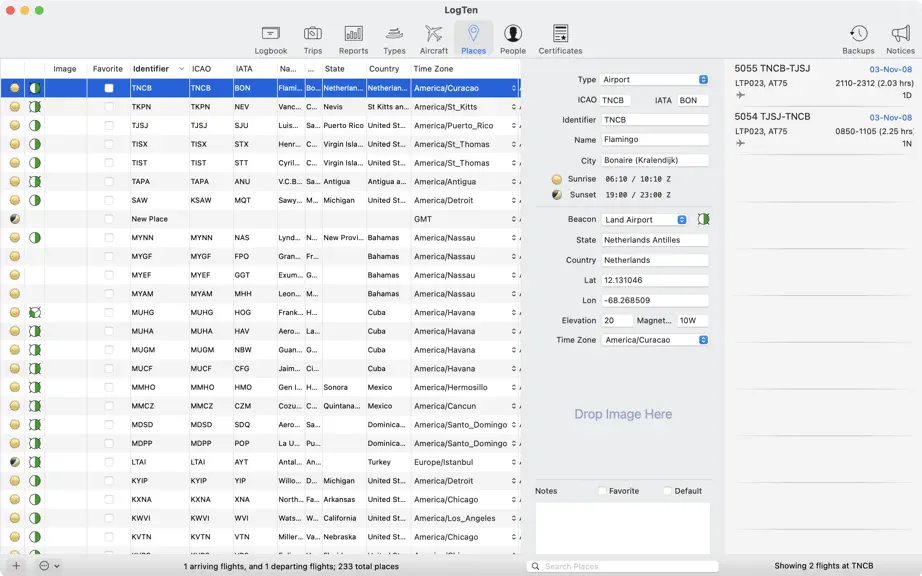Screen dimensions: 922x576
Task: Sort by IATA column header
Action: [255, 69]
